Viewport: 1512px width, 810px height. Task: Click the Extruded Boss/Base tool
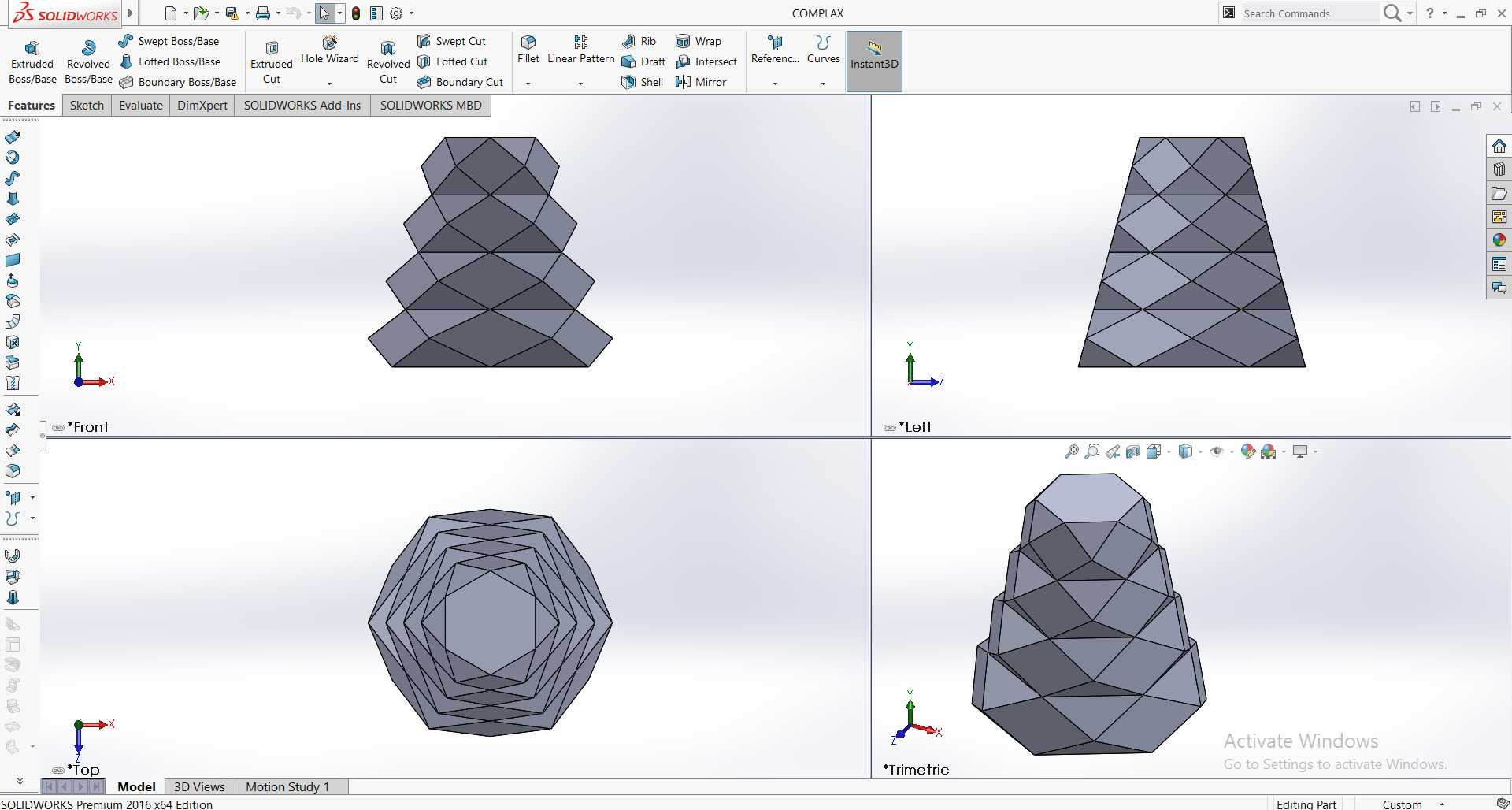(32, 62)
